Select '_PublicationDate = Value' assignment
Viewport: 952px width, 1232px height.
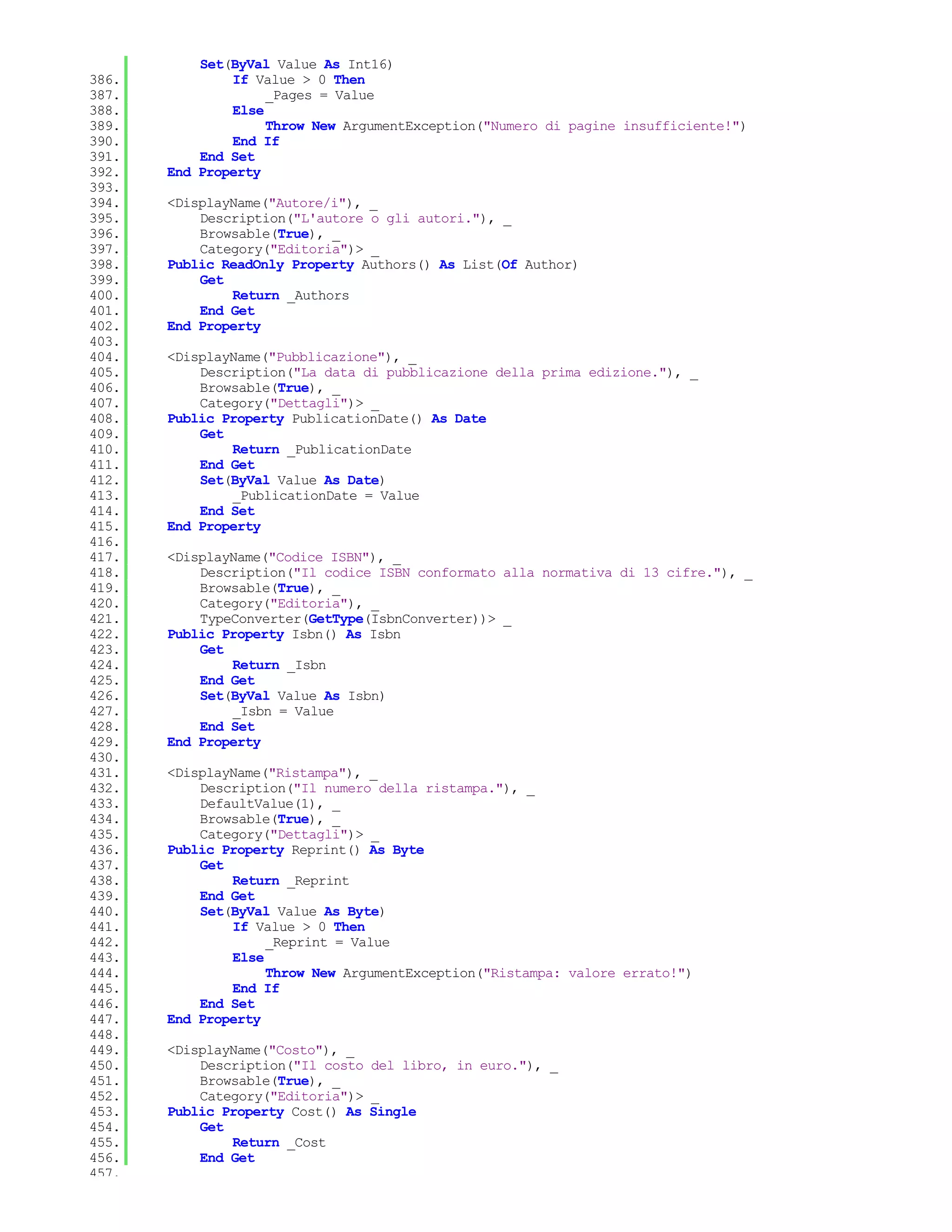point(326,496)
